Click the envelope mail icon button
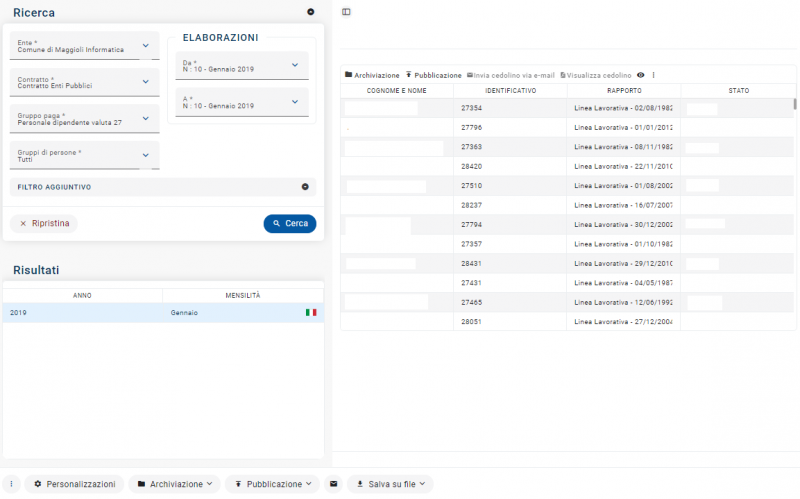The height and width of the screenshot is (499, 800). (x=333, y=484)
